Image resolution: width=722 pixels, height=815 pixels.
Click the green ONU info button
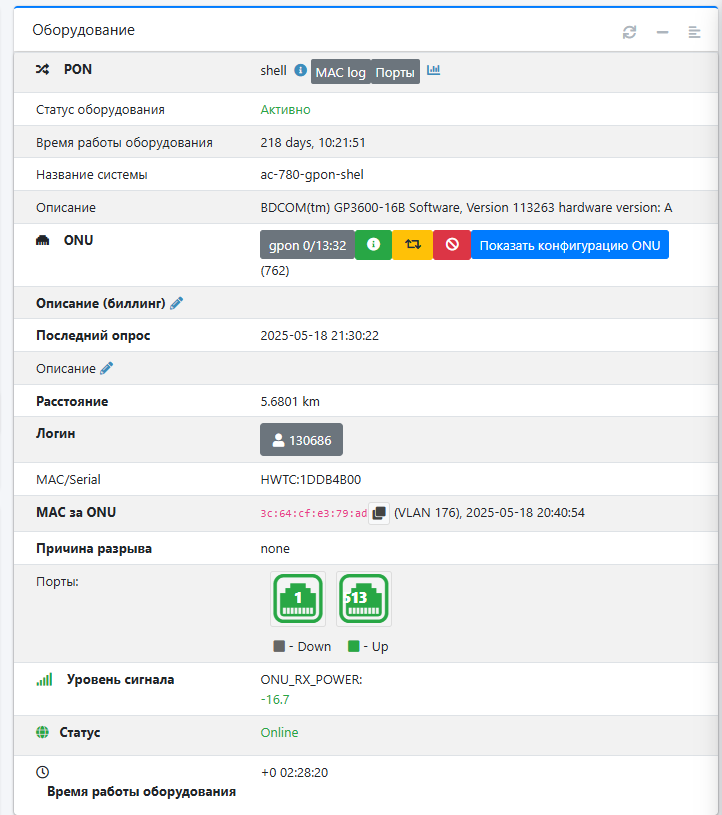coord(373,245)
